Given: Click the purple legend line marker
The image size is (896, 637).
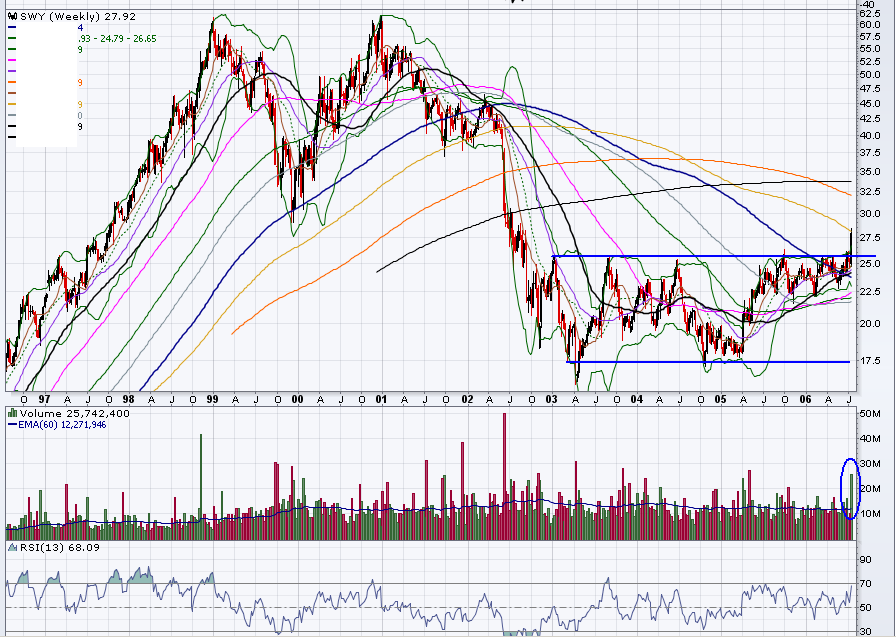Looking at the screenshot, I should (x=12, y=71).
